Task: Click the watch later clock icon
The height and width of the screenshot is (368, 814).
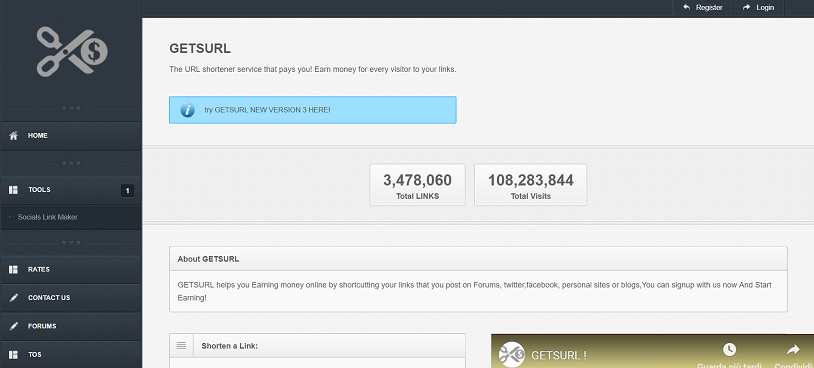Action: pos(729,350)
